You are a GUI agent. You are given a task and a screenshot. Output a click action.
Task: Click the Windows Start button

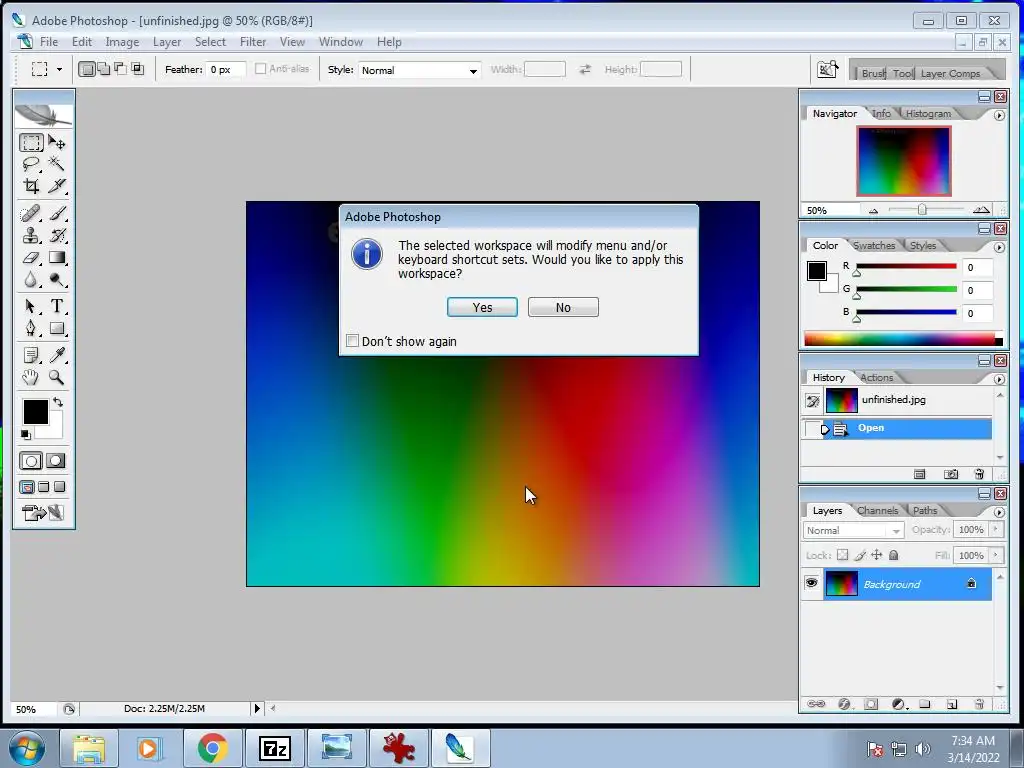[x=27, y=748]
